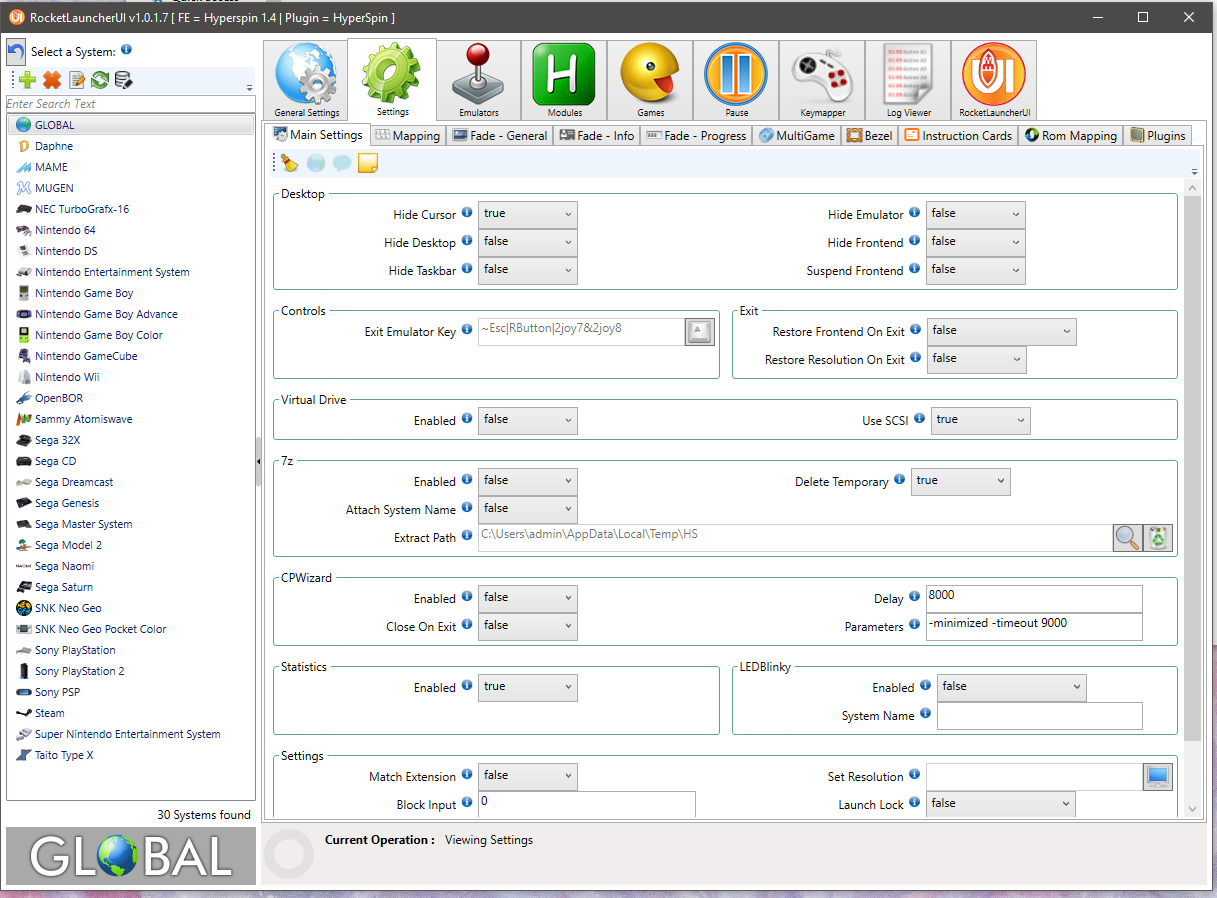Viewport: 1217px width, 898px height.
Task: Click monitor icon next to Set Resolution
Action: tap(1158, 776)
